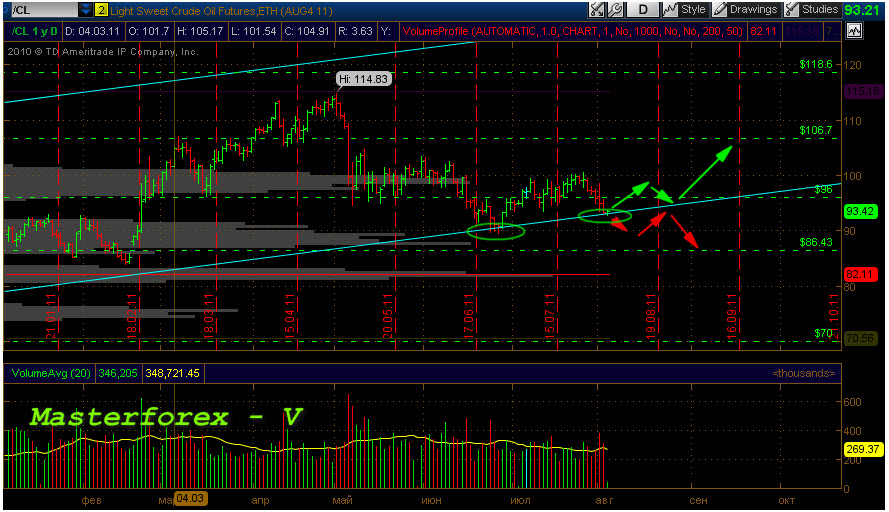Click the yellow number 2 link icon
Image resolution: width=889 pixels, height=512 pixels.
coord(101,10)
